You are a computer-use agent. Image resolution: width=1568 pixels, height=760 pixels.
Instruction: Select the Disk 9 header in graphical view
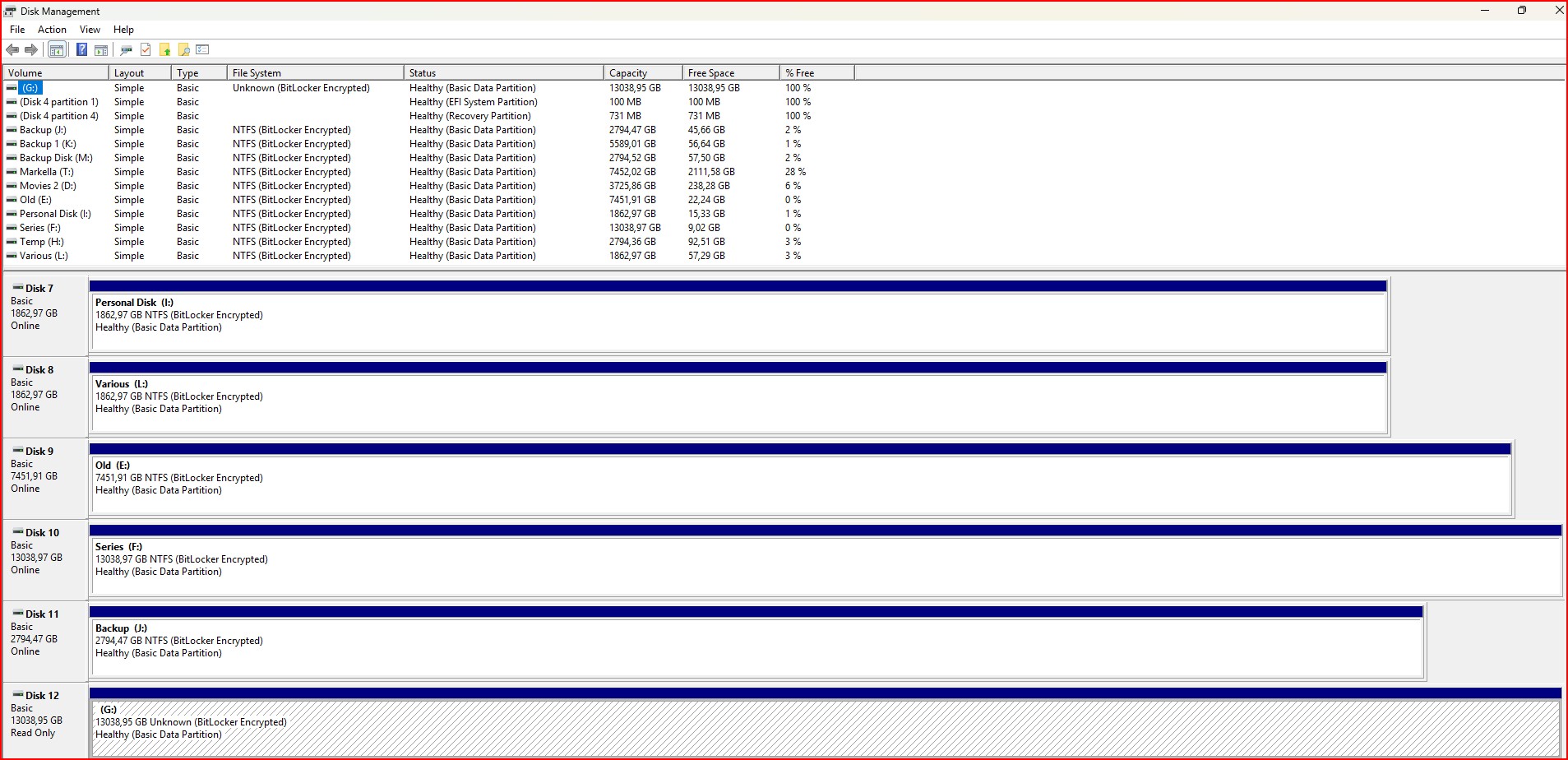click(x=45, y=479)
